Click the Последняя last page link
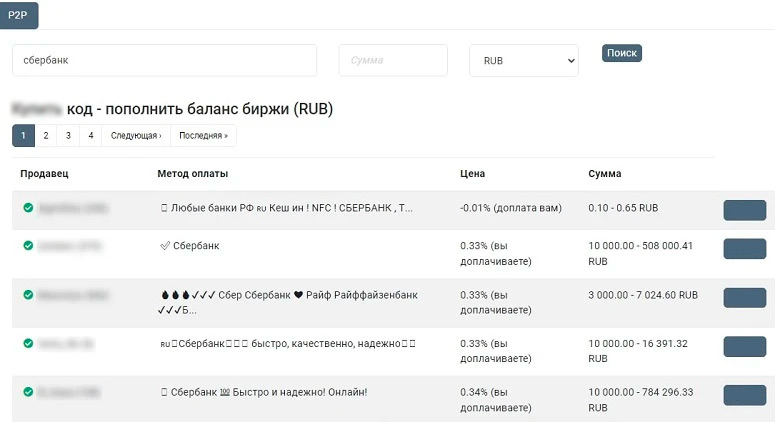775x422 pixels. [203, 136]
